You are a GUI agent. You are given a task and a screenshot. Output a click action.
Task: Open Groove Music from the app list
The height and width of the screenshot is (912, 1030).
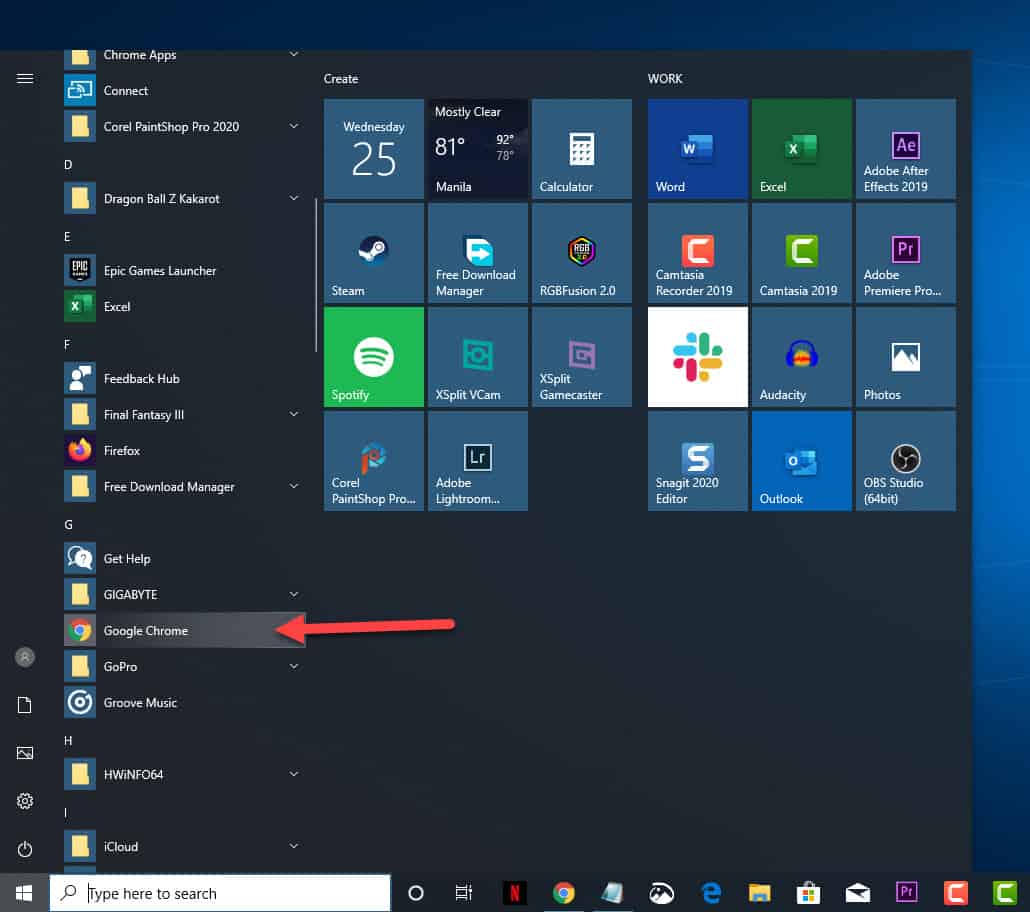[184, 702]
